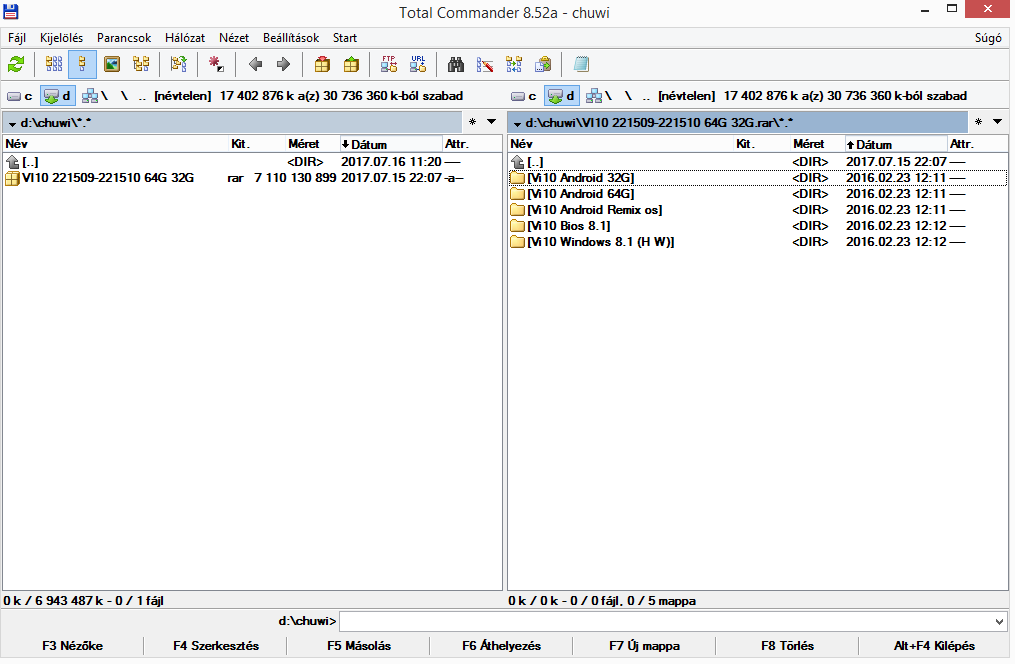Open file search with binoculars icon
This screenshot has height=664, width=1015.
pos(456,64)
